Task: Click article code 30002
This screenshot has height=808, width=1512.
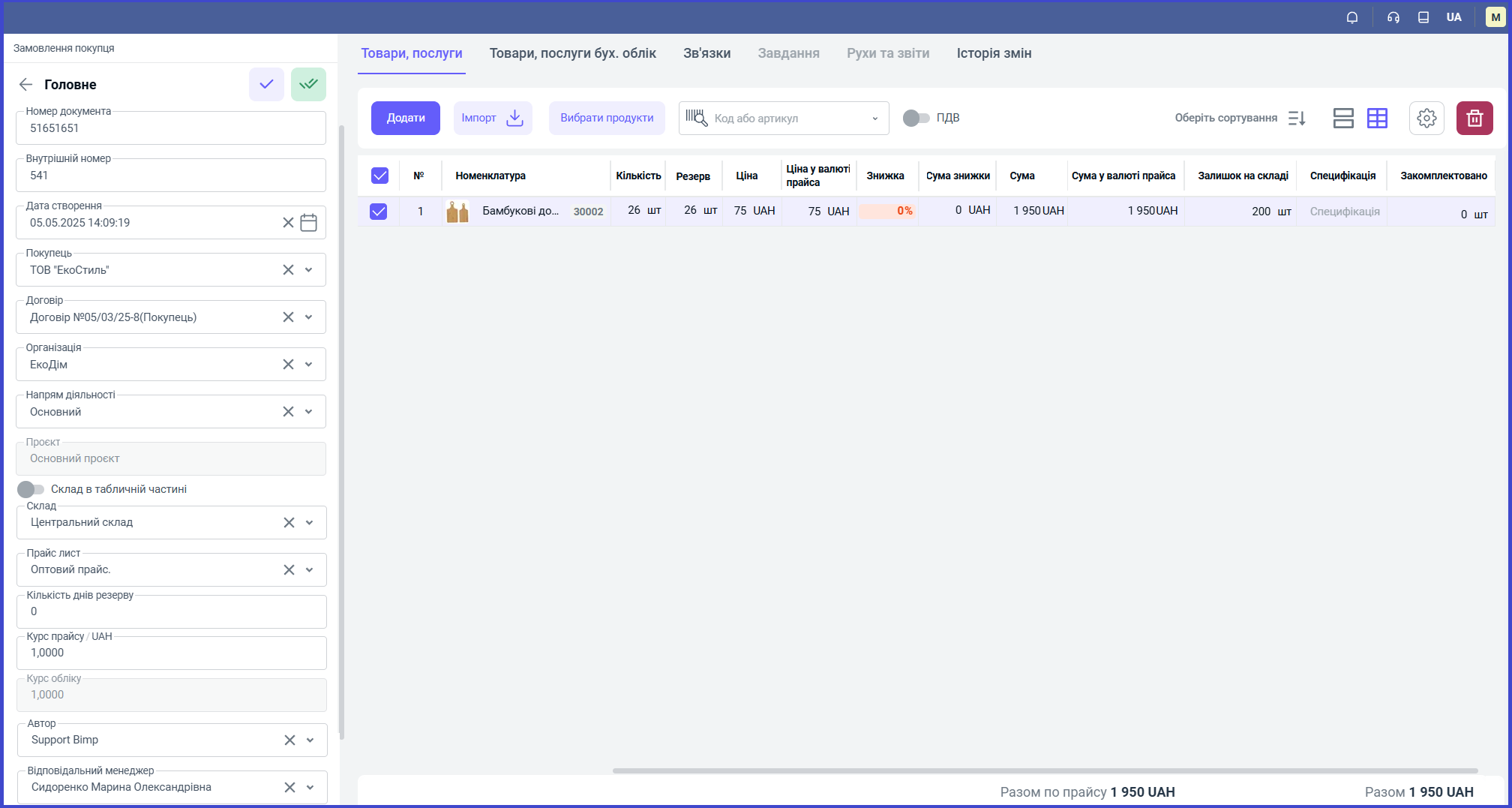Action: pos(588,212)
